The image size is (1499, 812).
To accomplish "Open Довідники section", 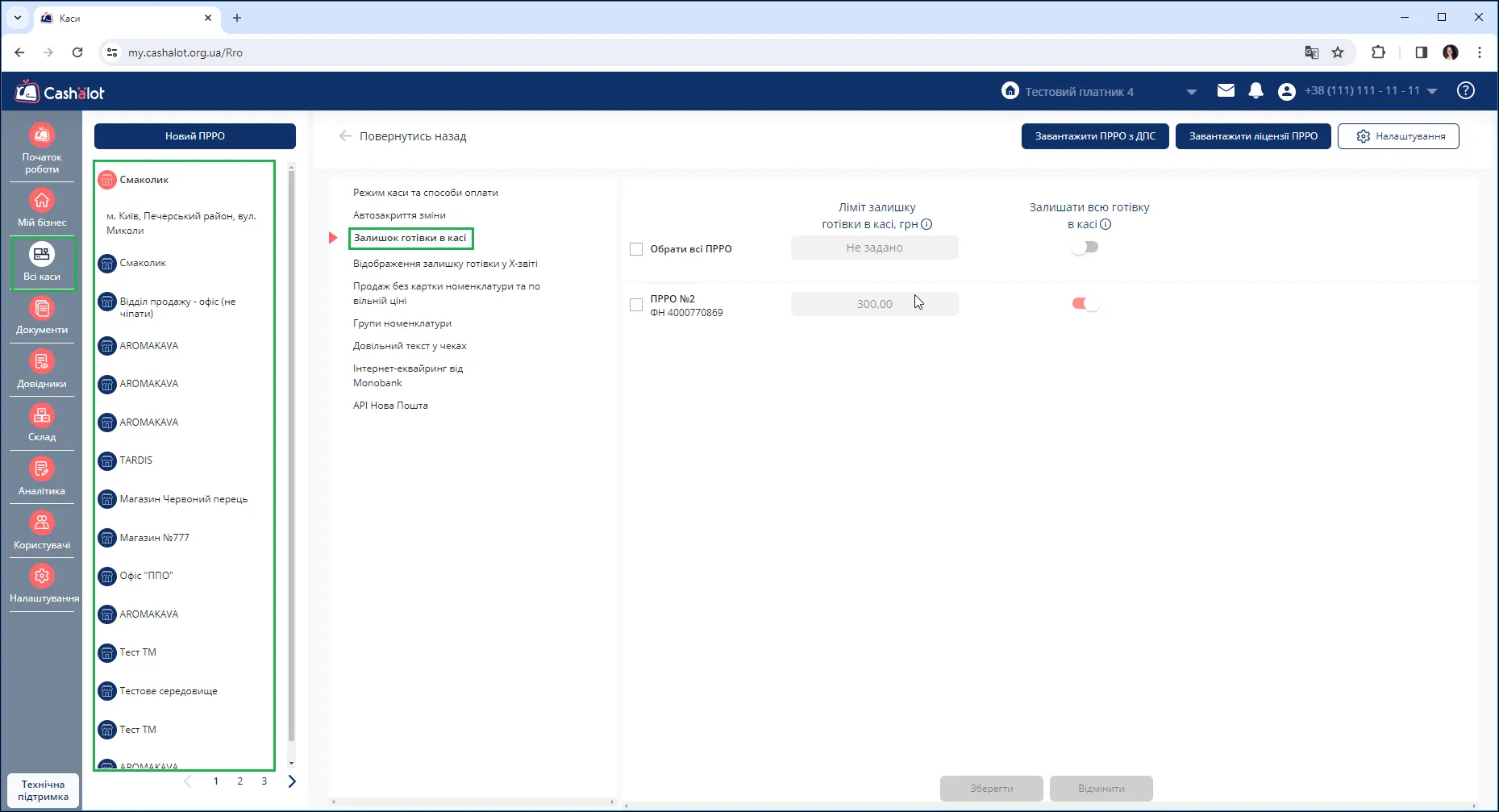I will [42, 370].
